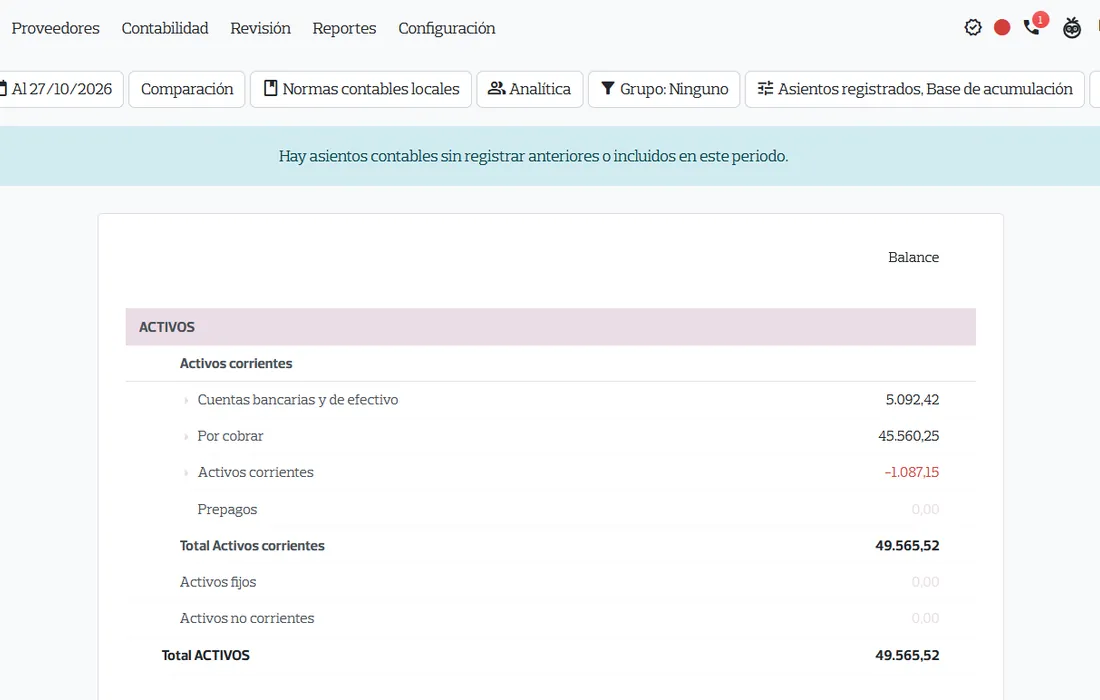Select the Por cobrar label
Viewport: 1100px width, 700px height.
pyautogui.click(x=230, y=436)
